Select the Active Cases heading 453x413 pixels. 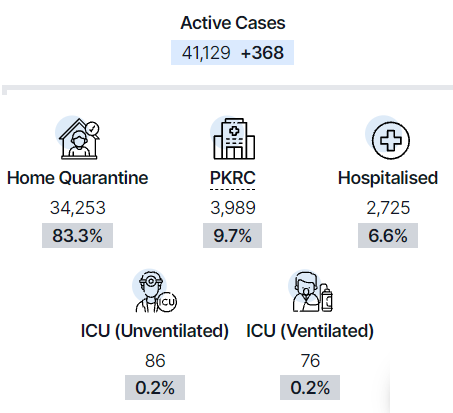(x=233, y=23)
